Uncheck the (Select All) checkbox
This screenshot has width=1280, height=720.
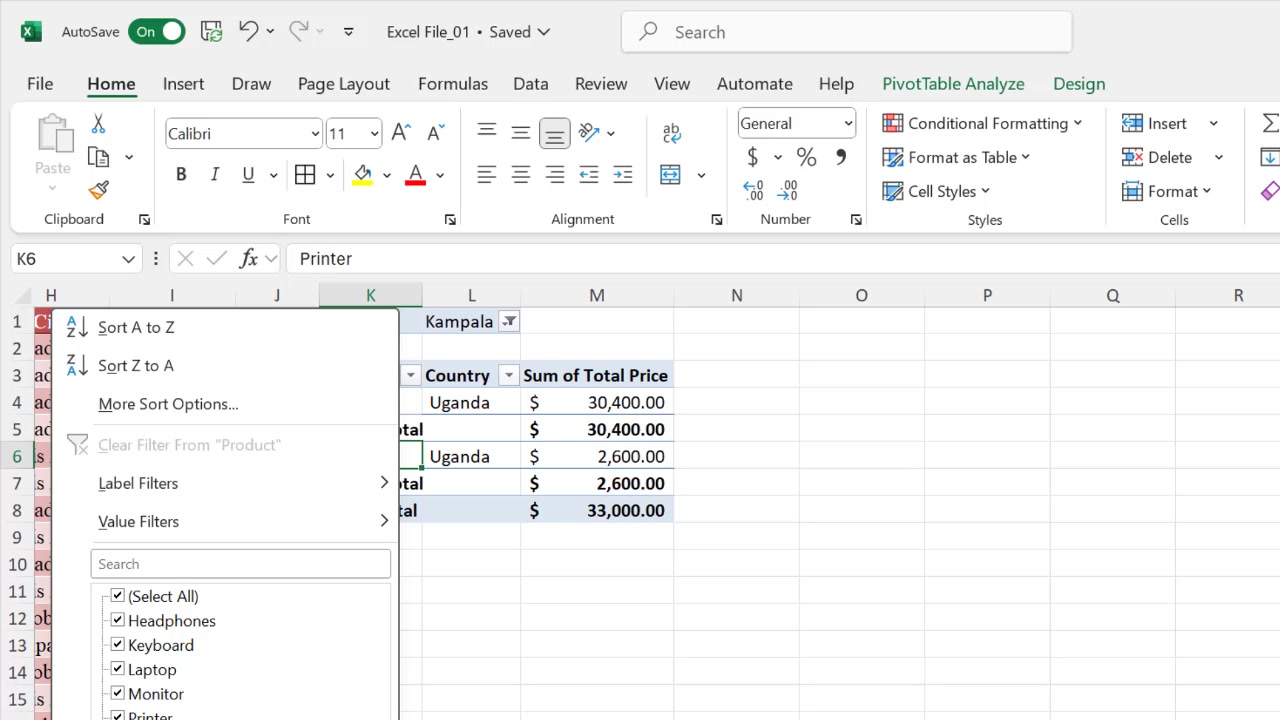point(117,595)
